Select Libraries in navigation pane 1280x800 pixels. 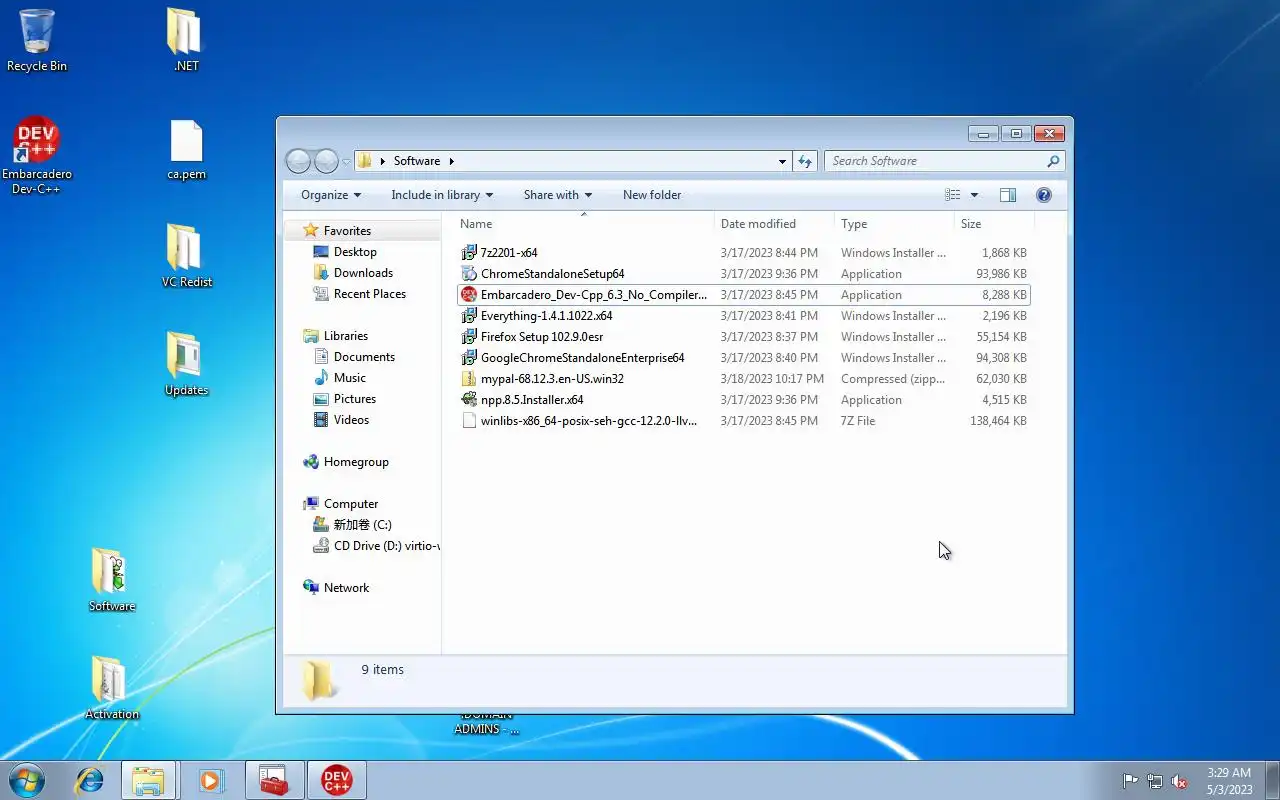point(346,336)
